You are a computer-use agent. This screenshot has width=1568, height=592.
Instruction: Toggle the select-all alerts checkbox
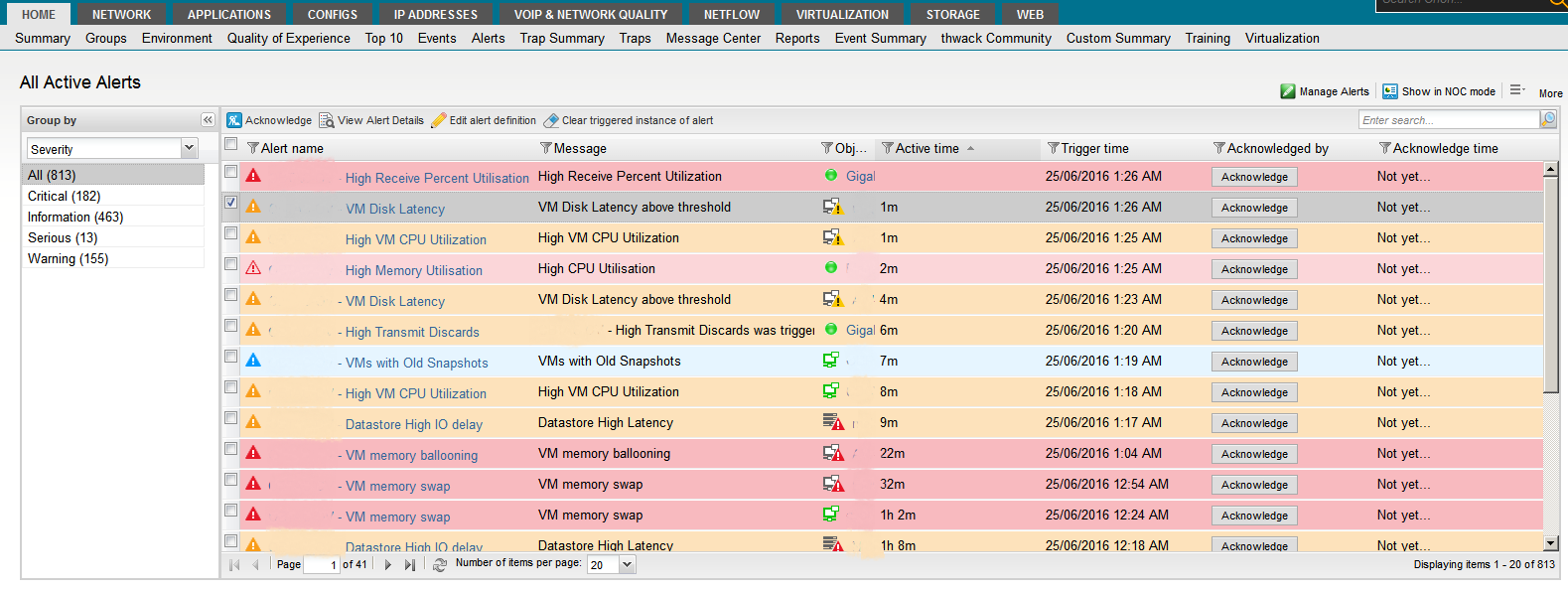[230, 144]
